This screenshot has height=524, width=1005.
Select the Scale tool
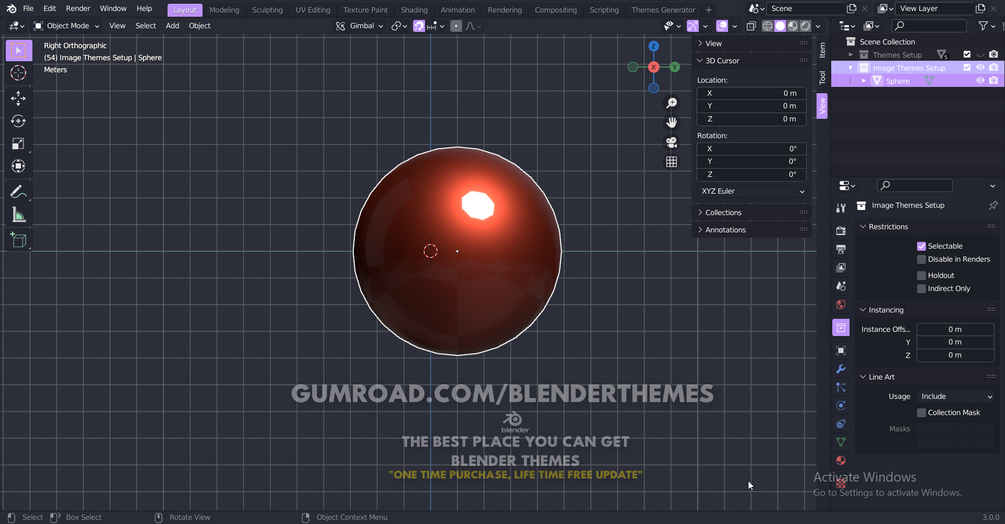click(19, 143)
